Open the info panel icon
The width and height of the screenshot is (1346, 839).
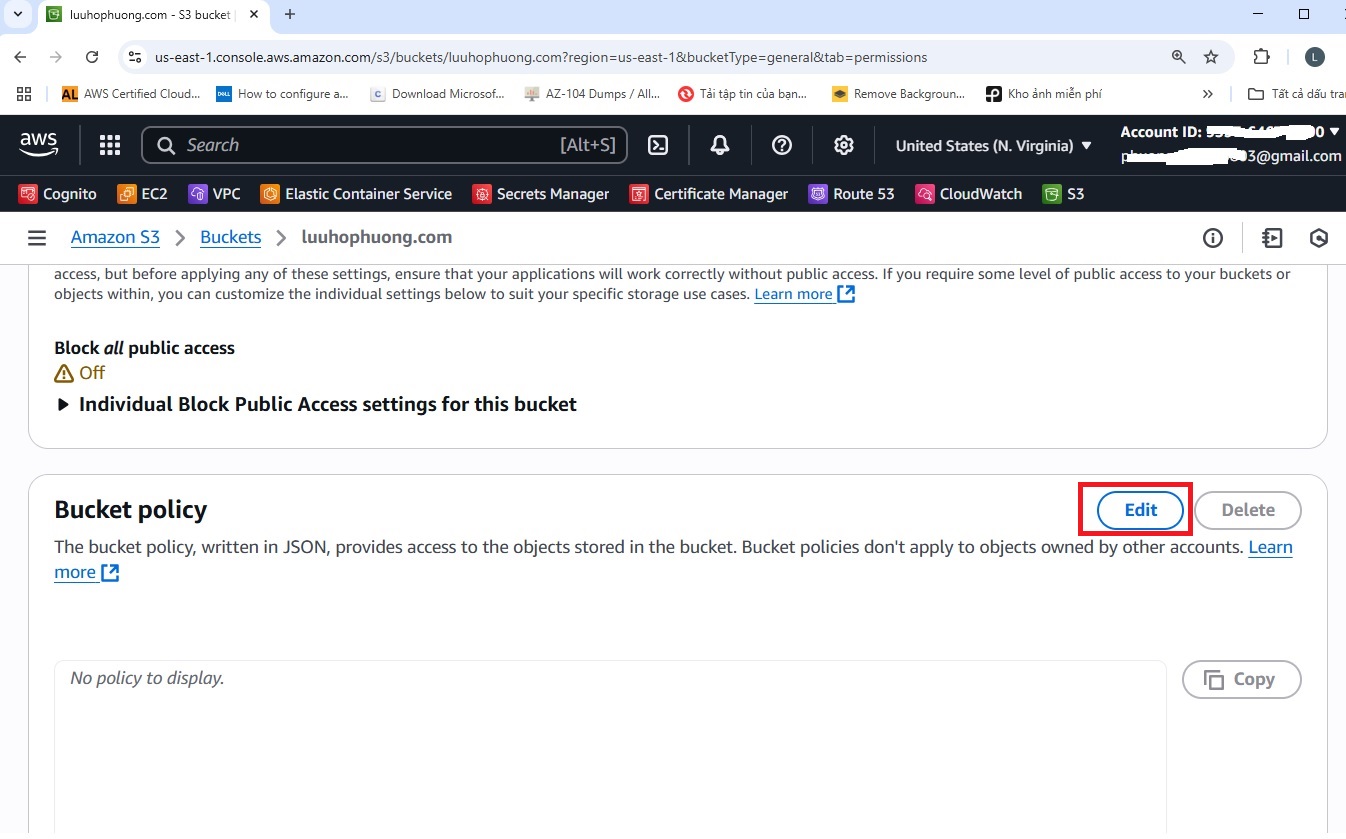(x=1213, y=238)
